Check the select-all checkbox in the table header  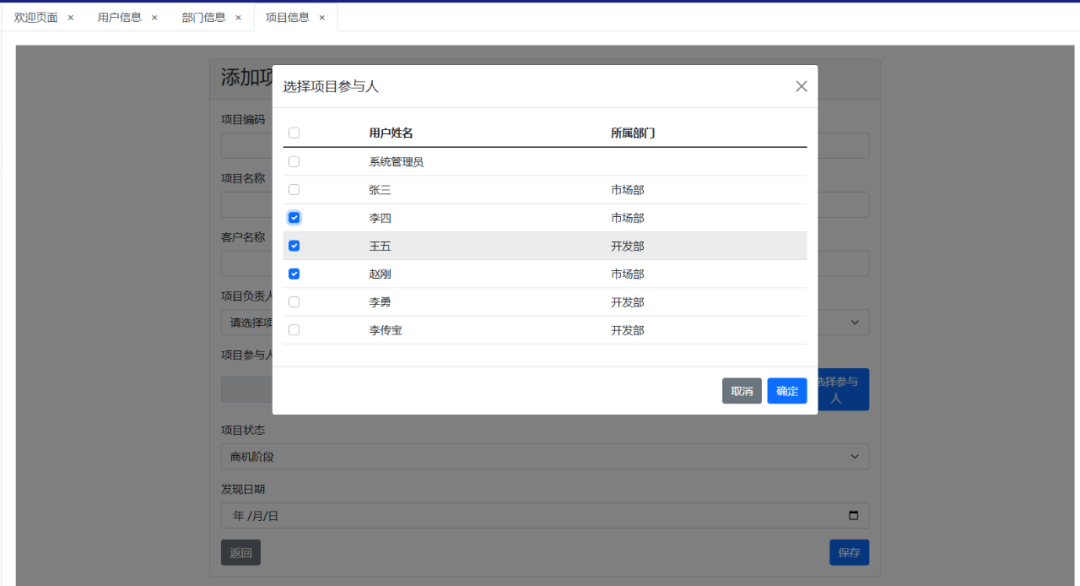[x=293, y=132]
